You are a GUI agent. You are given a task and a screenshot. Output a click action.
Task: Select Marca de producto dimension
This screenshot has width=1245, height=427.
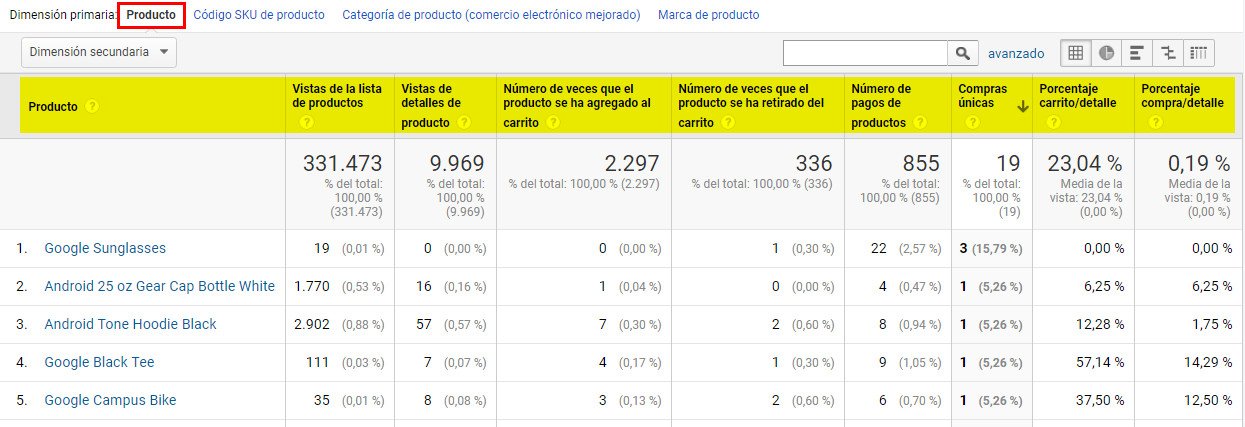coord(708,15)
